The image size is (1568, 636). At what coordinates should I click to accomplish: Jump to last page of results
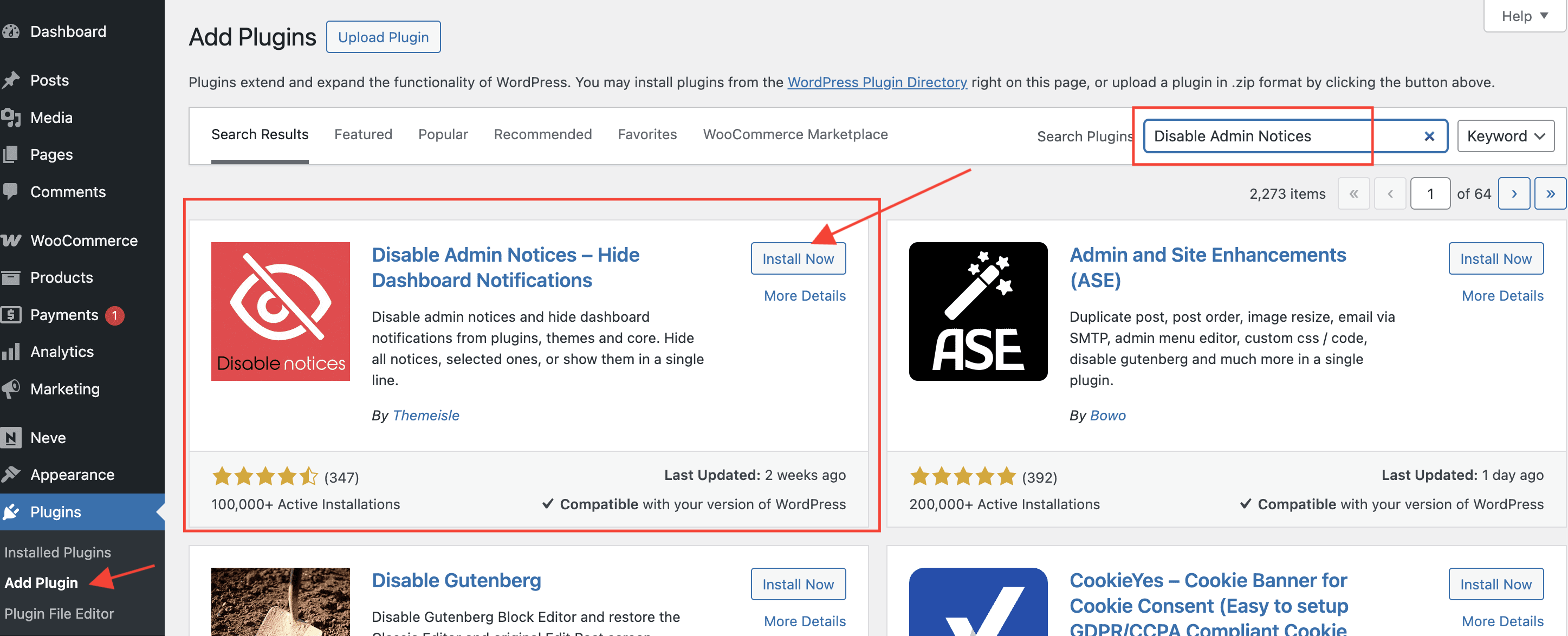(x=1550, y=194)
